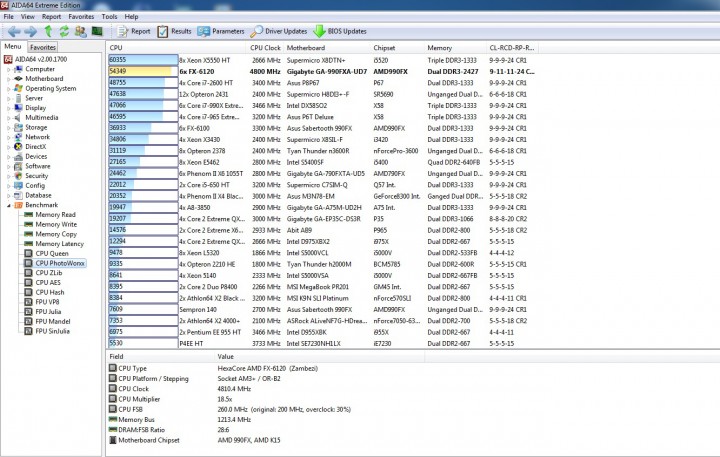The height and width of the screenshot is (457, 720).
Task: Select DirectX in the tree
Action: point(35,147)
